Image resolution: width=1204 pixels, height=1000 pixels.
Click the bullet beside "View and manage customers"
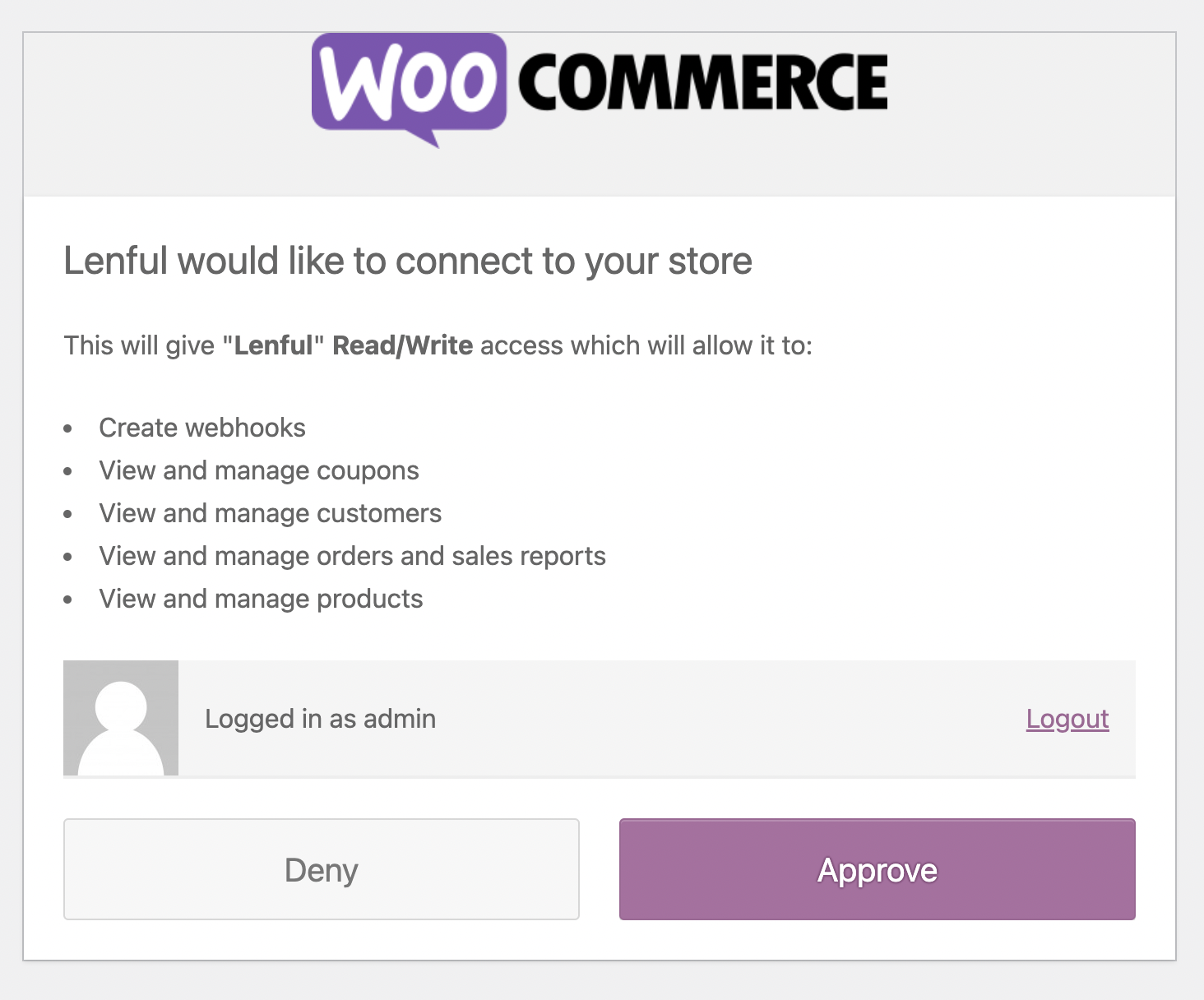[68, 514]
